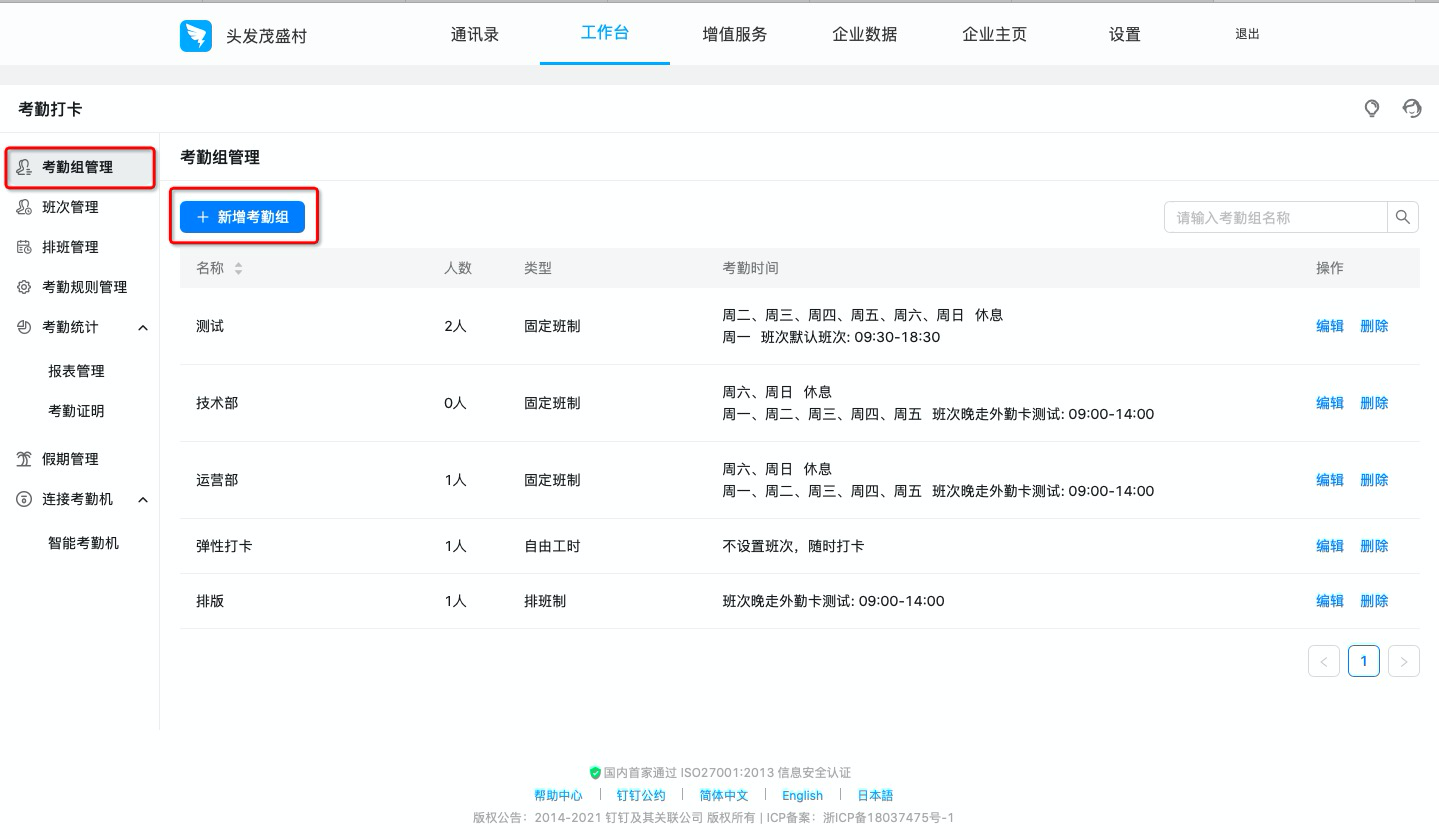Click the search magnifier icon
Image resolution: width=1439 pixels, height=839 pixels.
coord(1403,216)
